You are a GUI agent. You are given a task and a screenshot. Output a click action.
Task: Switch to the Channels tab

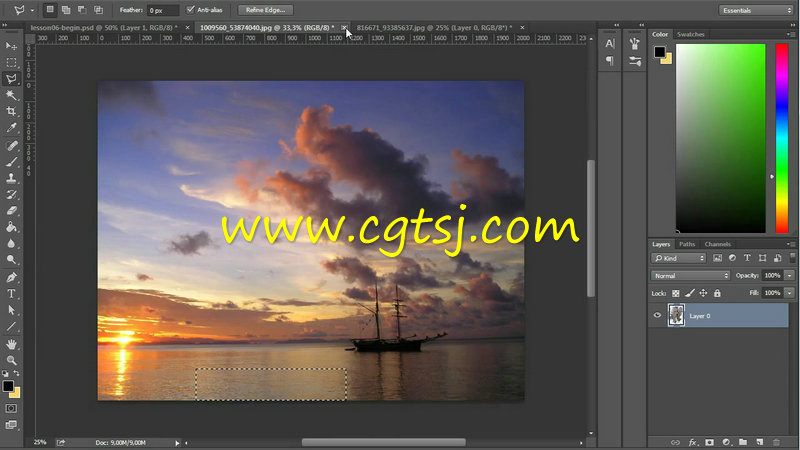click(717, 244)
